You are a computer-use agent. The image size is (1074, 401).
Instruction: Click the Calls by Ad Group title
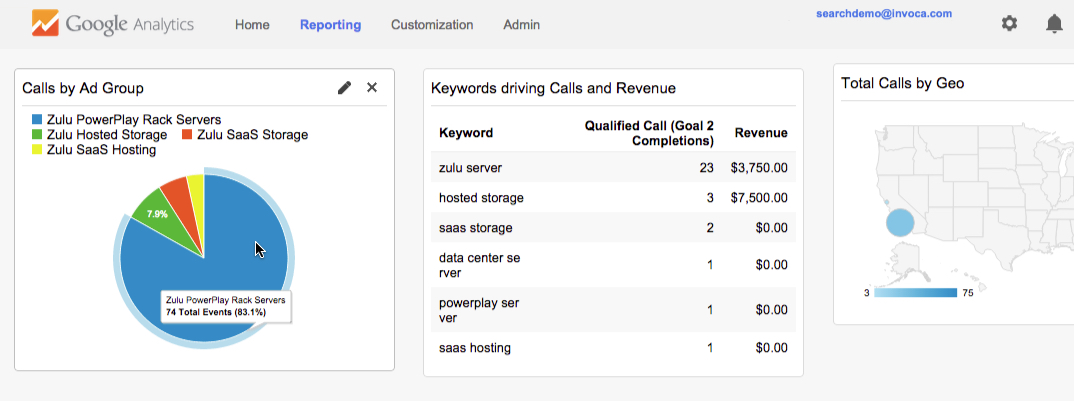pyautogui.click(x=83, y=88)
